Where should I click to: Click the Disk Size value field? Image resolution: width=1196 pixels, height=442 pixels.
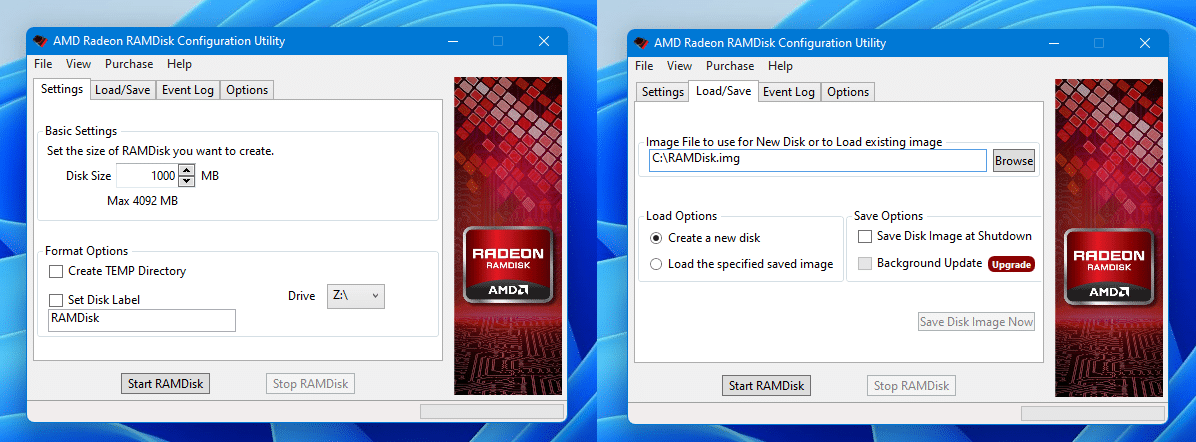(146, 176)
